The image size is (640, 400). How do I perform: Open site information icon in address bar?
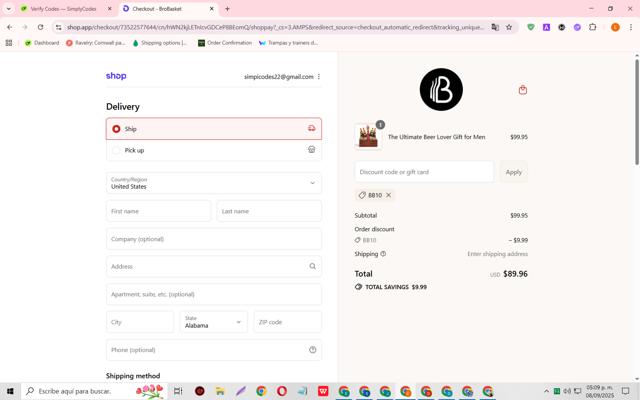pos(58,27)
